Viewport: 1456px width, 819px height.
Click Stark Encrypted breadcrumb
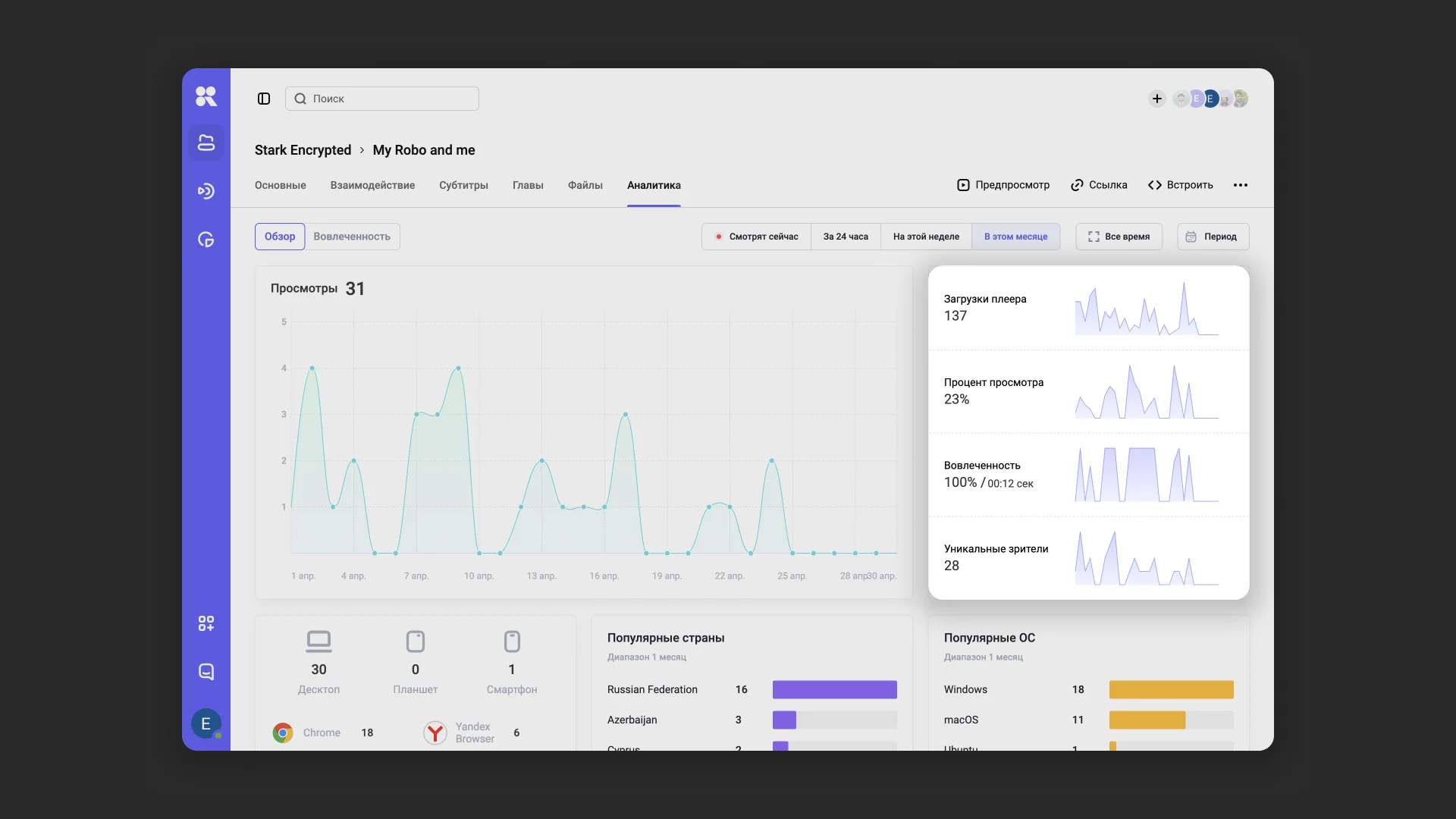pos(303,150)
